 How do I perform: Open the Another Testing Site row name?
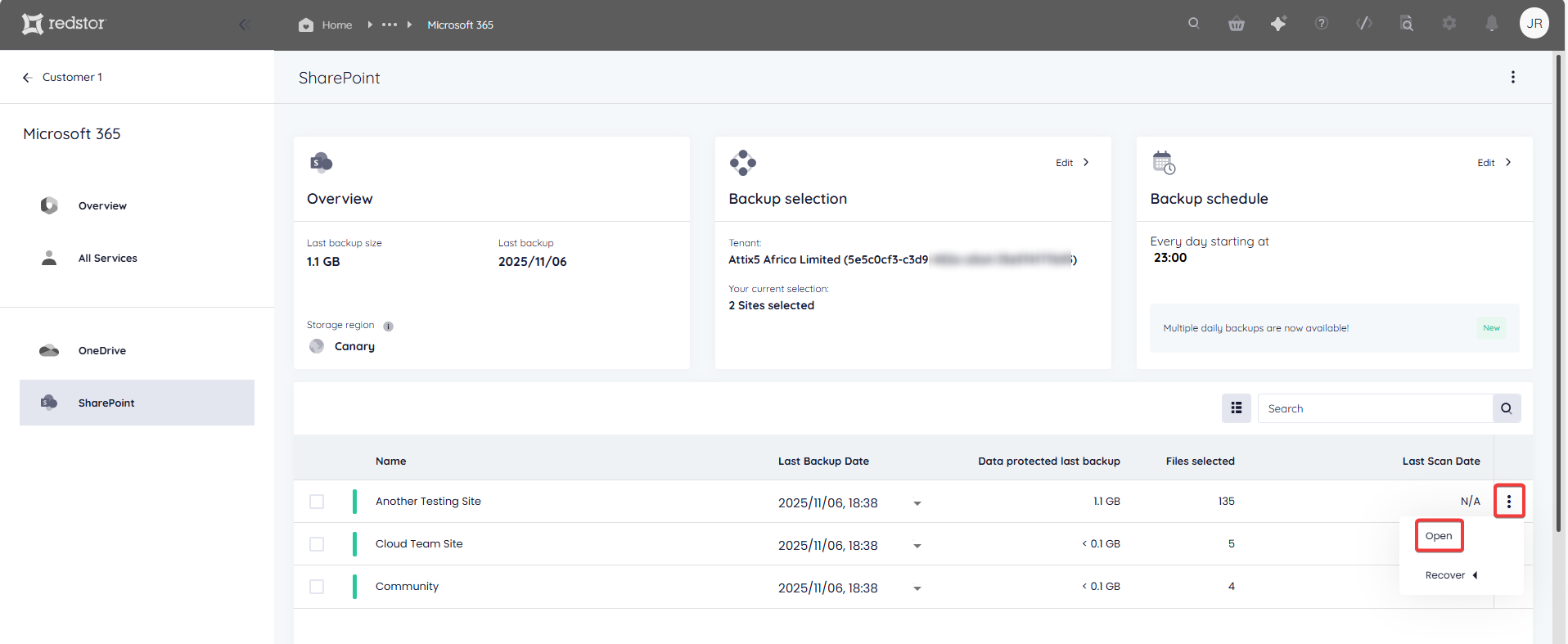point(428,501)
